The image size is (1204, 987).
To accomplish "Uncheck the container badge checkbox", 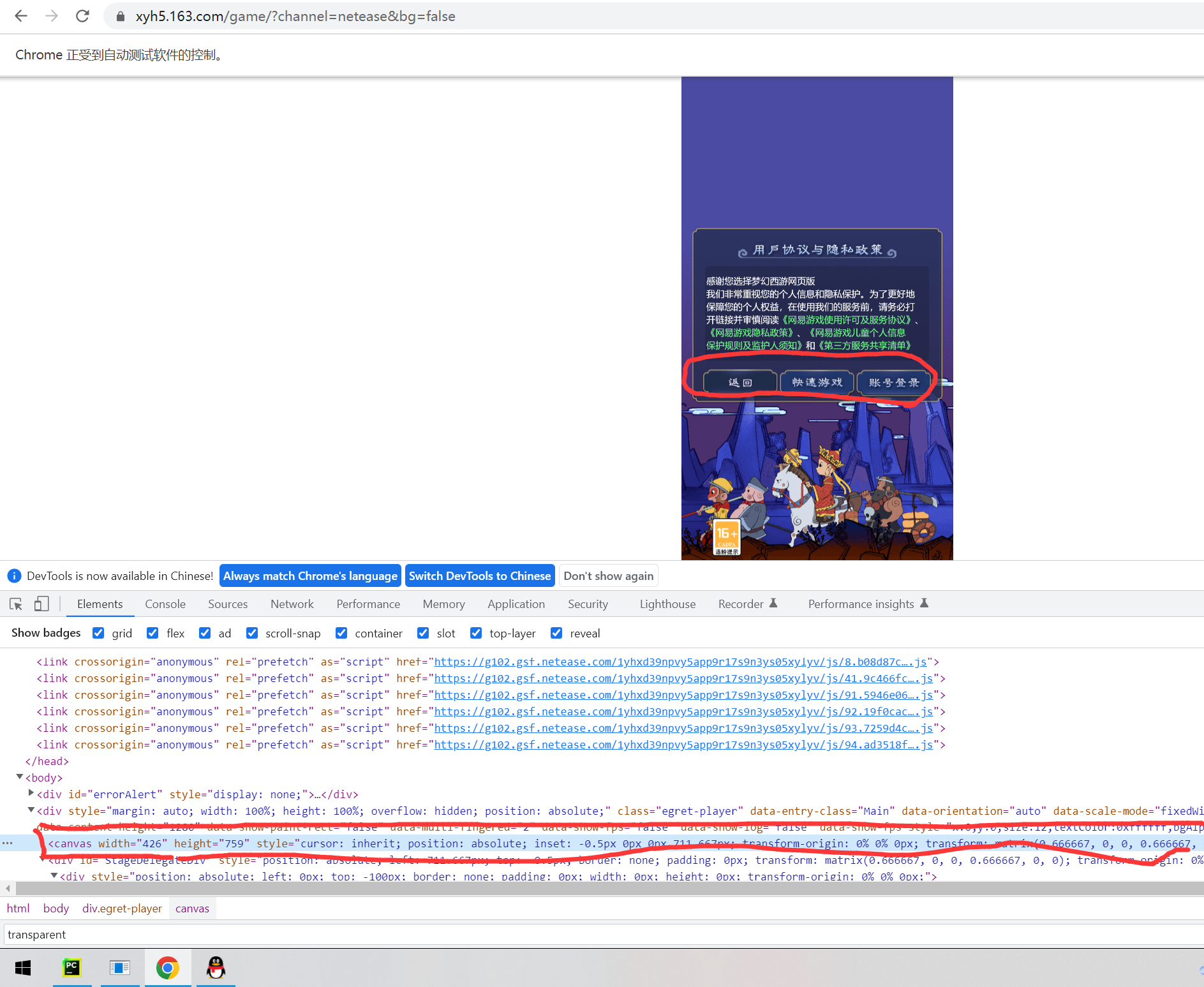I will [341, 633].
